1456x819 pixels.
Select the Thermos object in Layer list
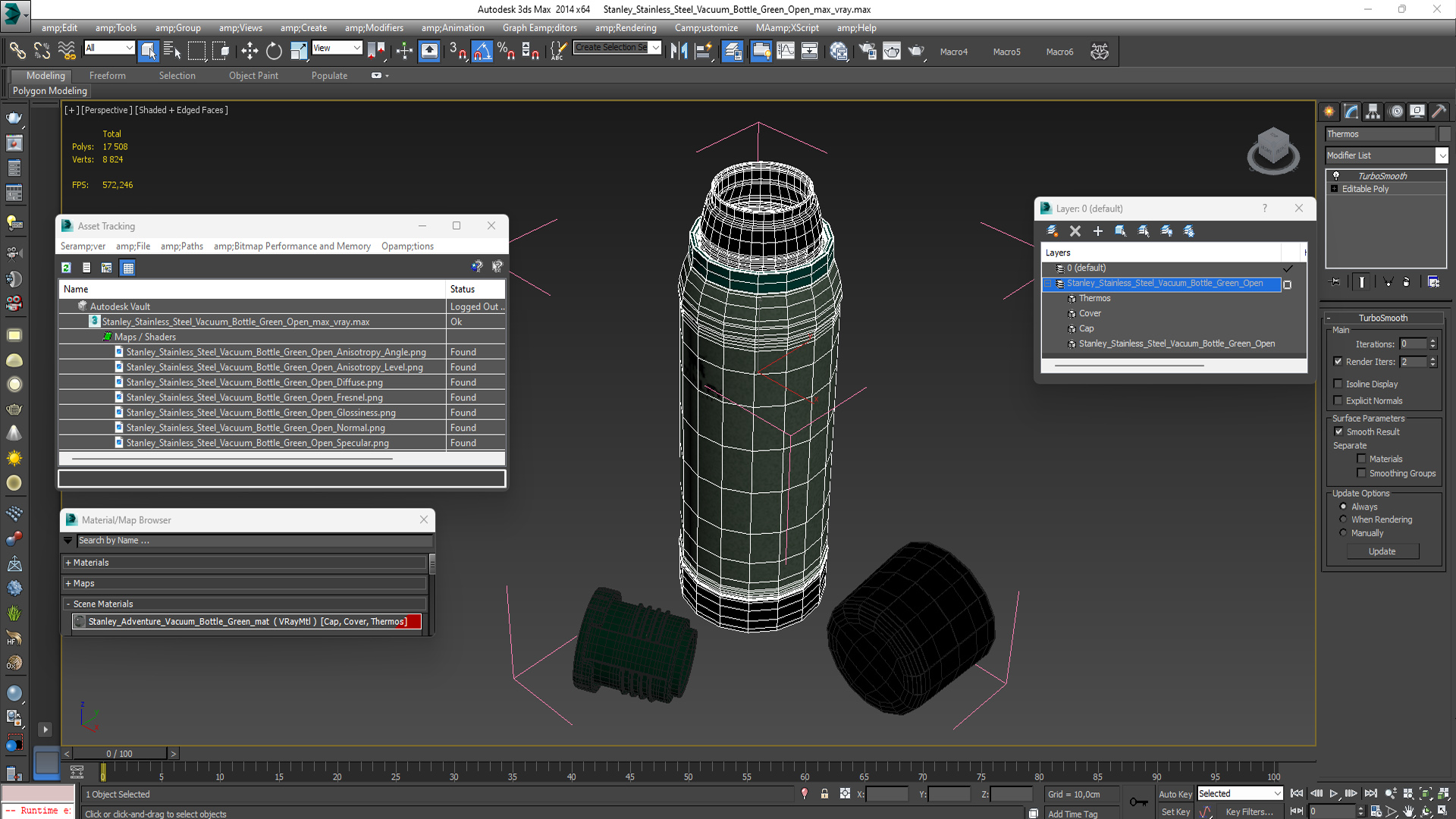(1094, 299)
